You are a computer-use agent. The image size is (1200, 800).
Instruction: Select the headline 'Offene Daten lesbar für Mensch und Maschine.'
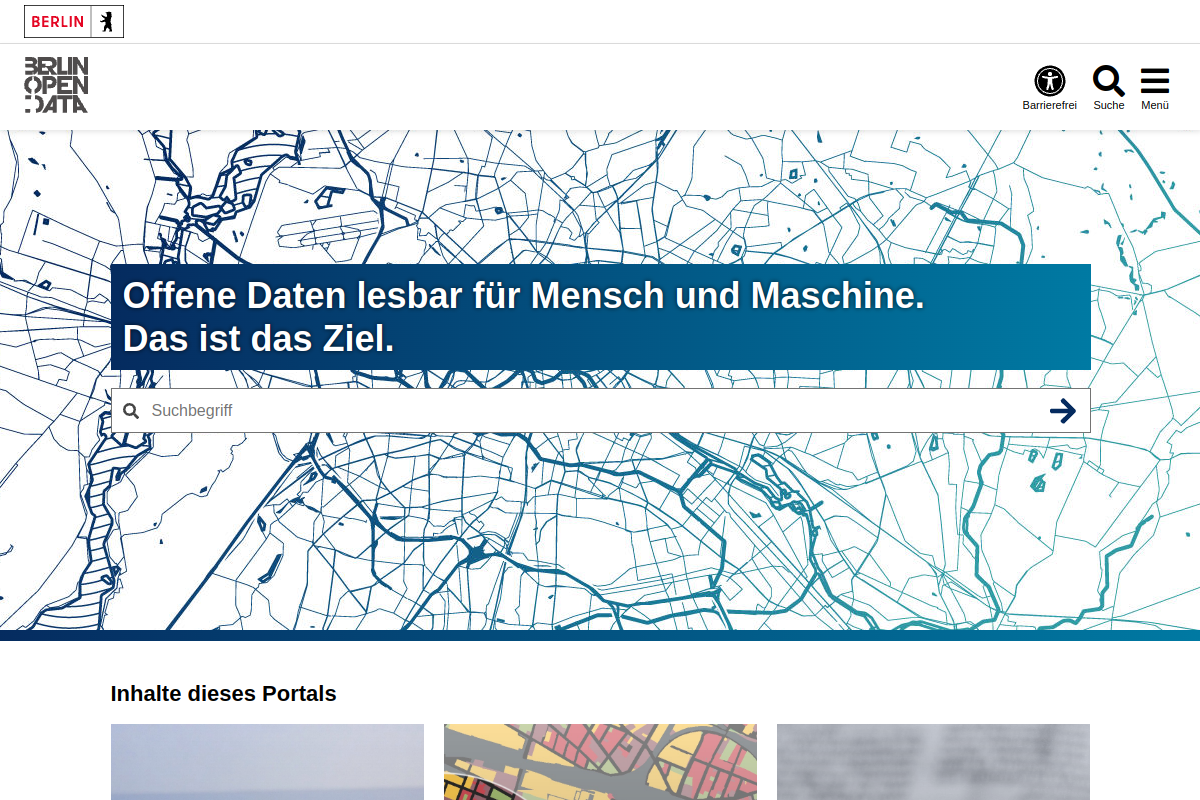pos(524,296)
